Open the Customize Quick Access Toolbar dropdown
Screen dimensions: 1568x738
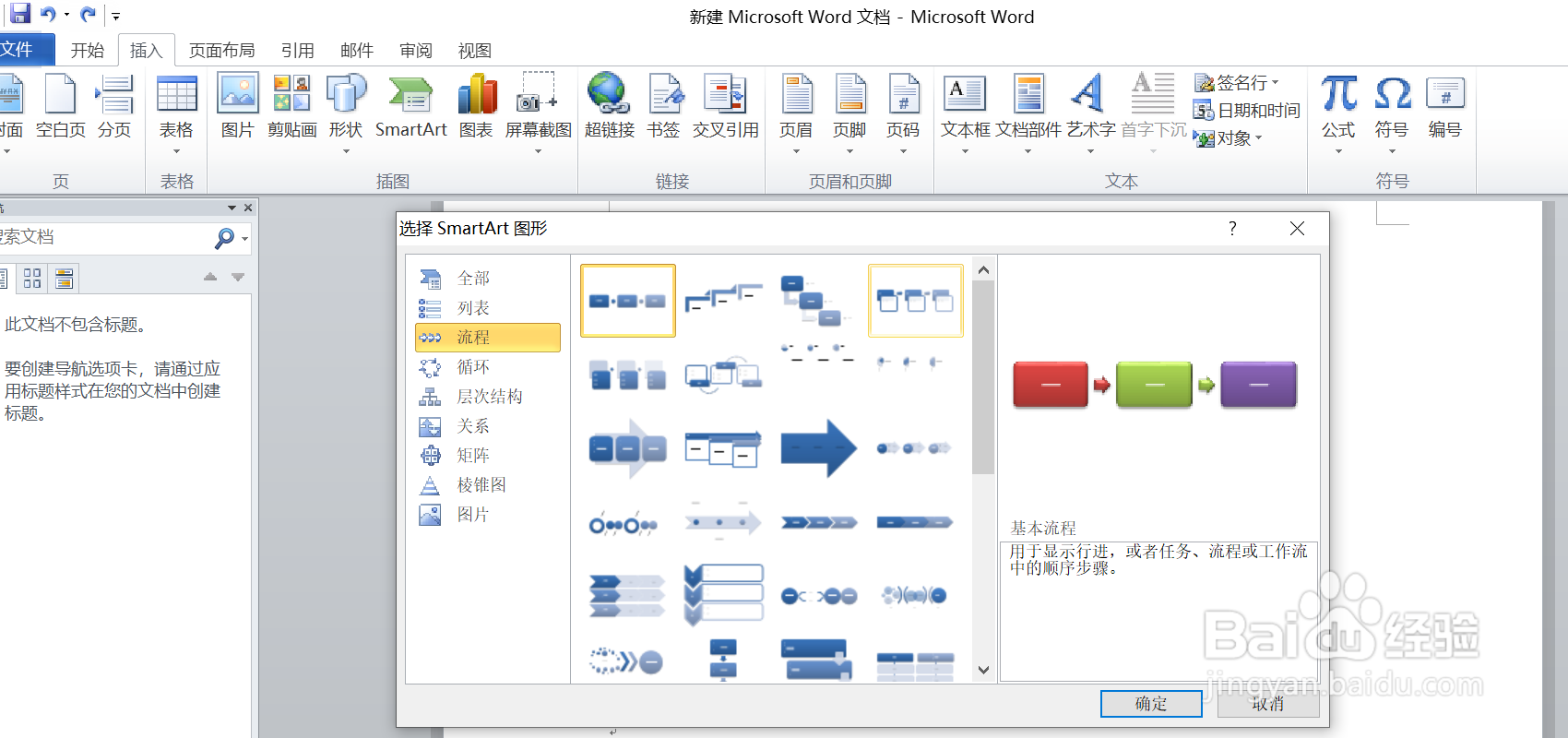116,16
